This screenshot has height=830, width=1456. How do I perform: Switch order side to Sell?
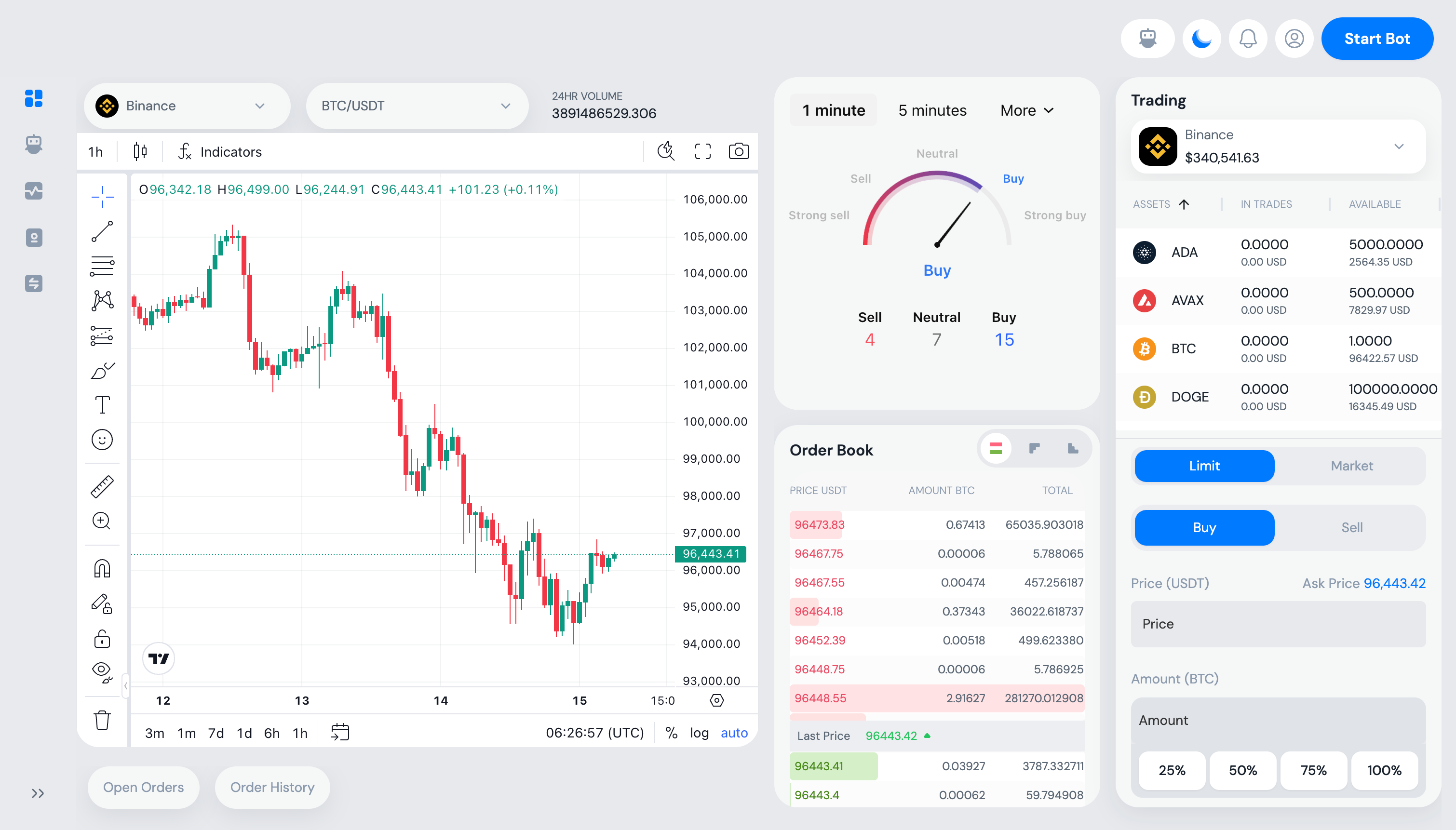point(1351,527)
